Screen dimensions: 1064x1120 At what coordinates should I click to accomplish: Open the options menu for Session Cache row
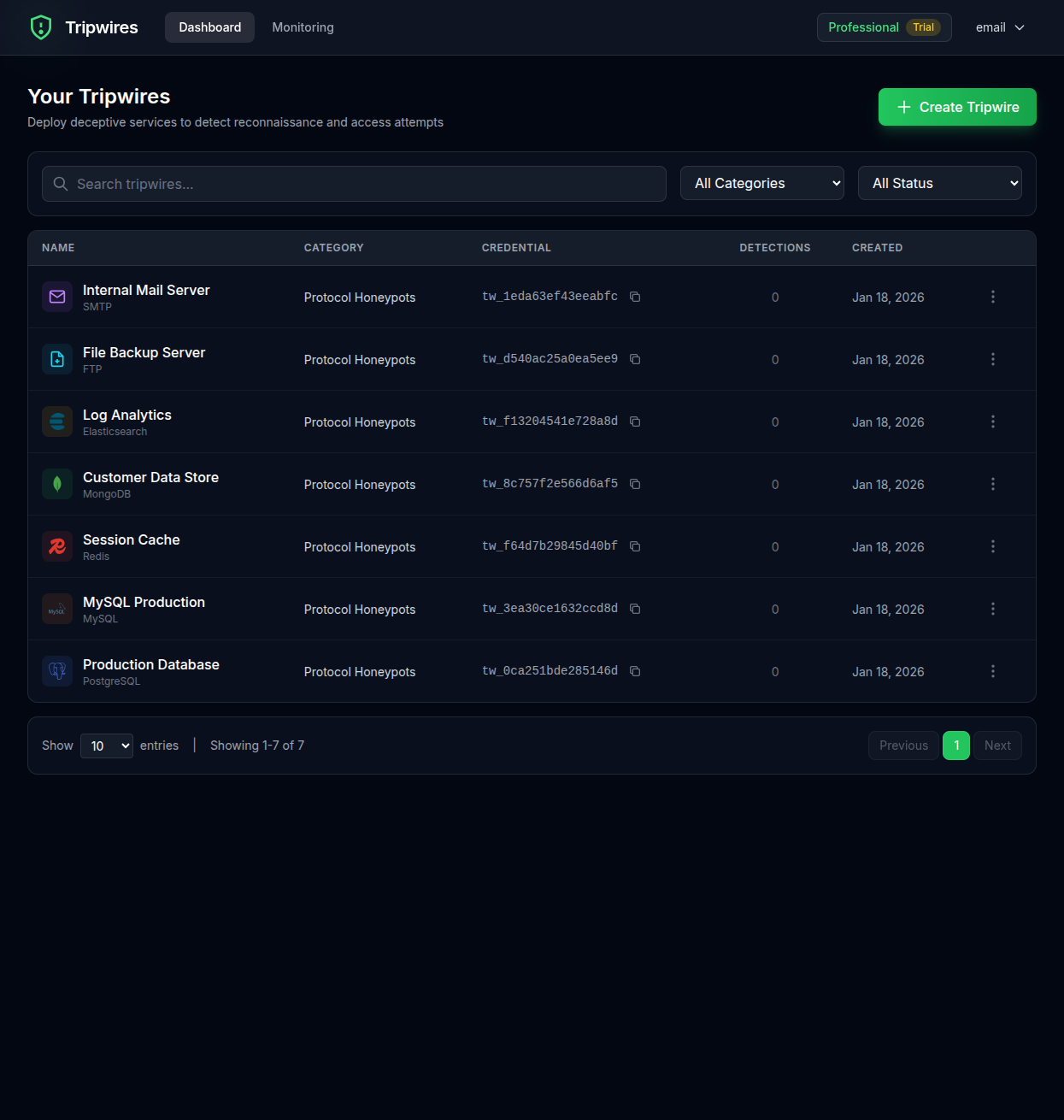point(992,546)
